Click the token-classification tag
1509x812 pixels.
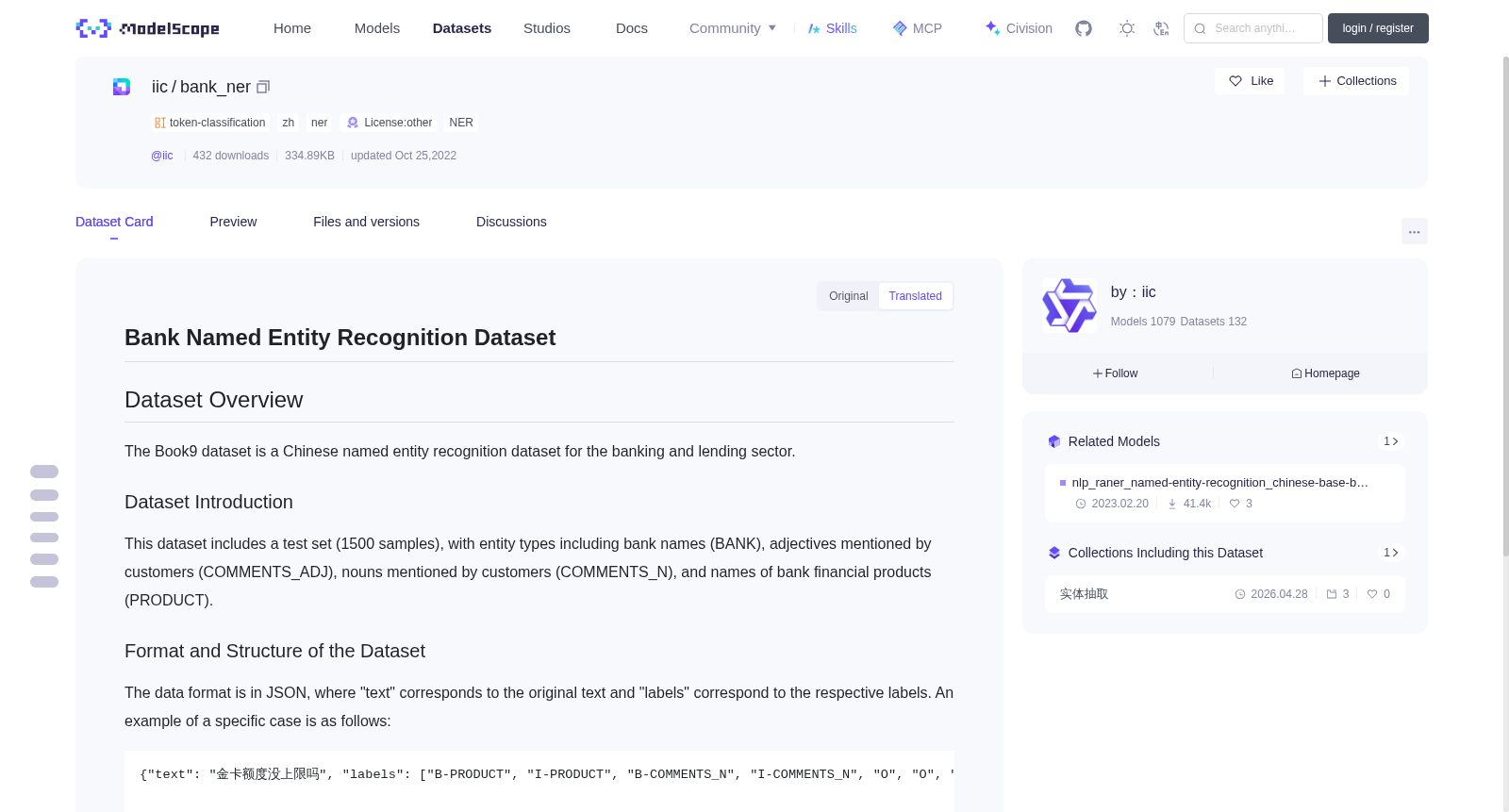(210, 123)
